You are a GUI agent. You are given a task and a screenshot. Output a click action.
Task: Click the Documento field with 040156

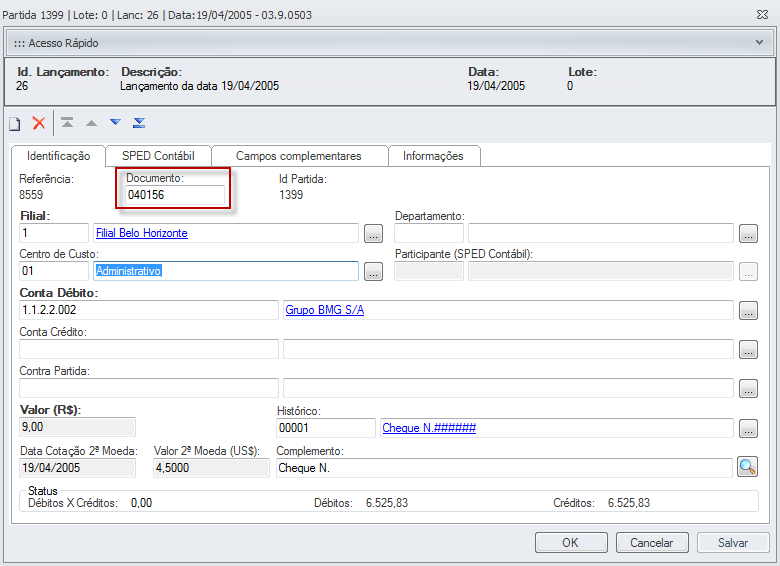click(175, 194)
